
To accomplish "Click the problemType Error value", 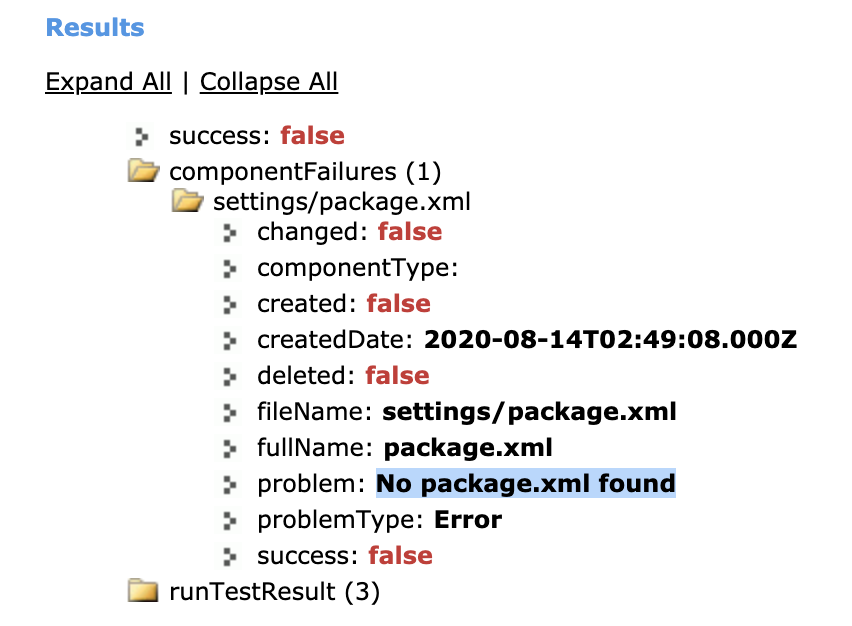I will (468, 520).
